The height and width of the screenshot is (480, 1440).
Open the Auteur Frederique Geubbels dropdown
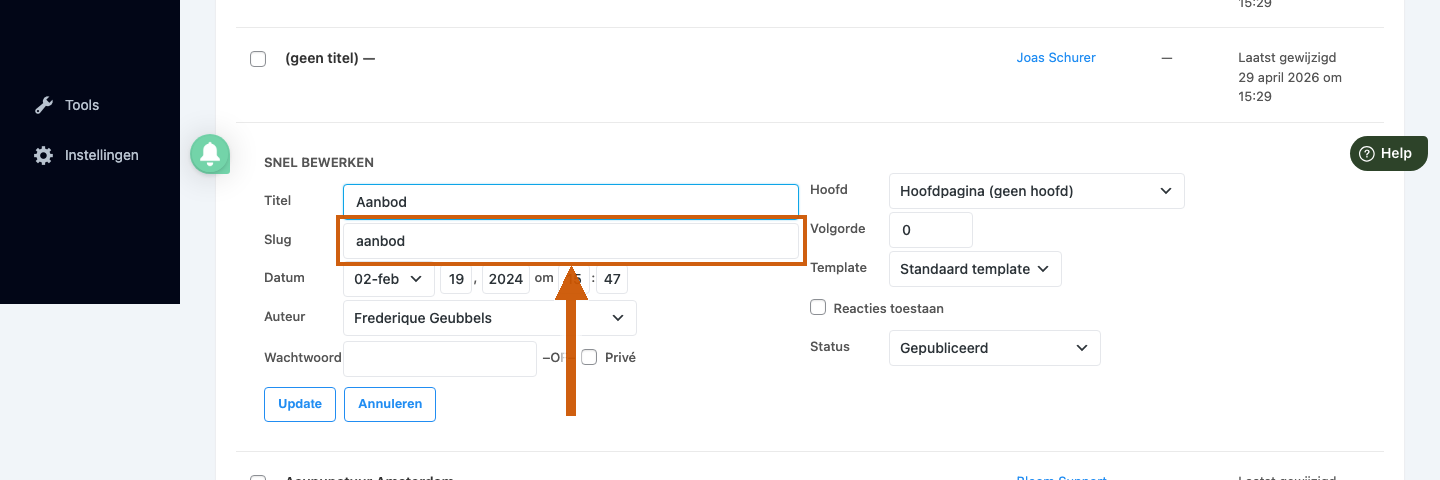[490, 318]
